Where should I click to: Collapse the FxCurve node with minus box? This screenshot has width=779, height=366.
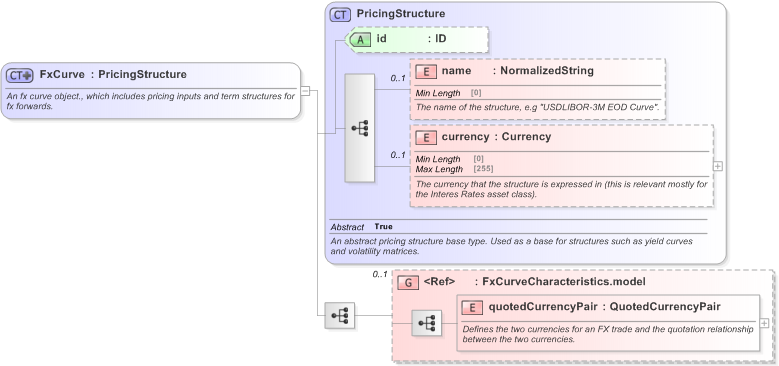point(306,91)
